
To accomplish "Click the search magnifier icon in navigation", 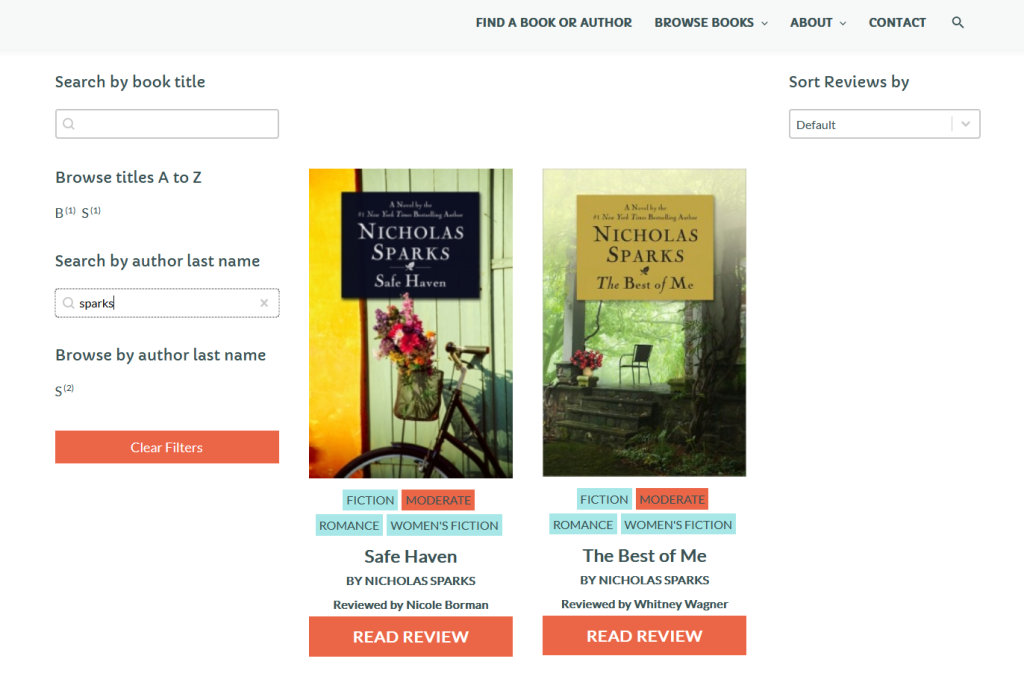I will [x=958, y=23].
